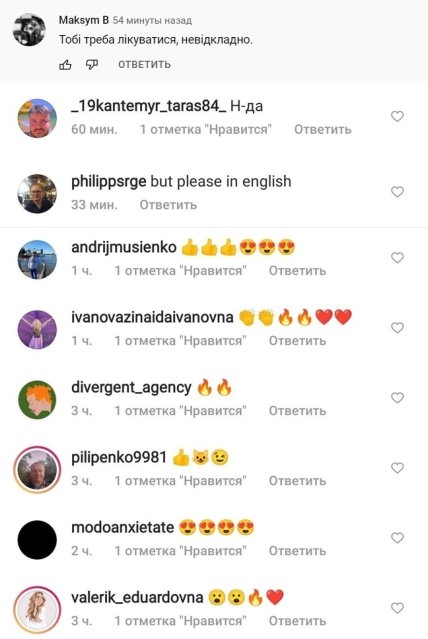Dislike Maksym B's comment with thumbs down
The image size is (428, 639).
(x=92, y=64)
